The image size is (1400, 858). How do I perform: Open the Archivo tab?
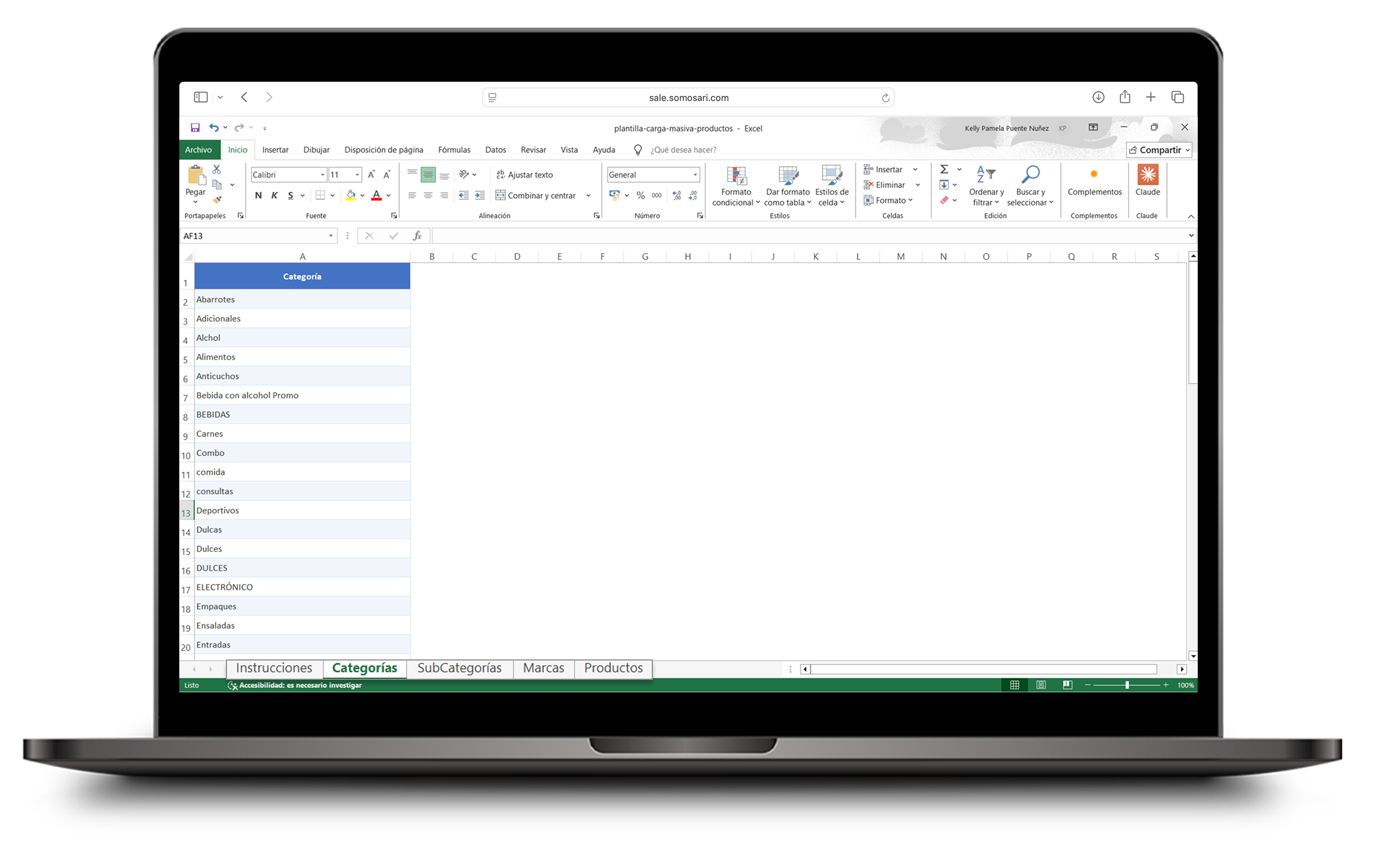(198, 150)
